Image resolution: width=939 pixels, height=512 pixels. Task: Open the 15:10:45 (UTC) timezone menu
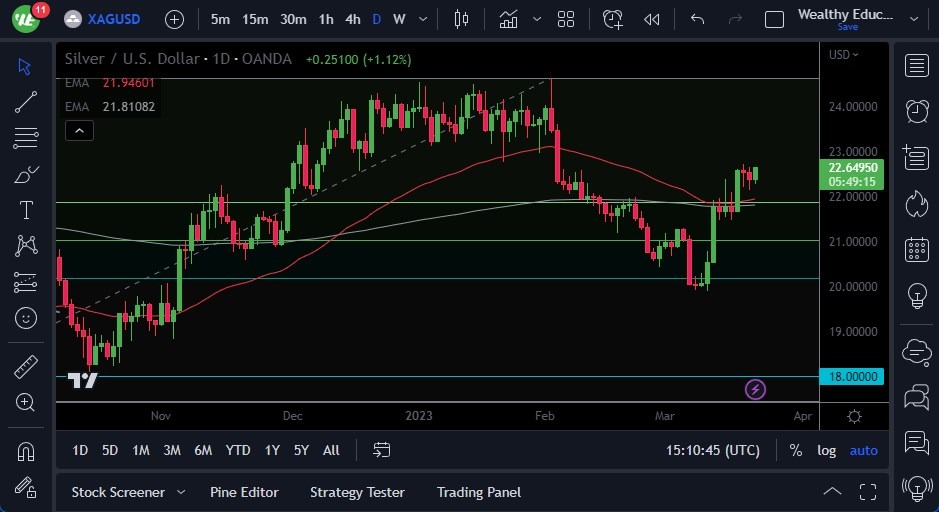point(713,450)
